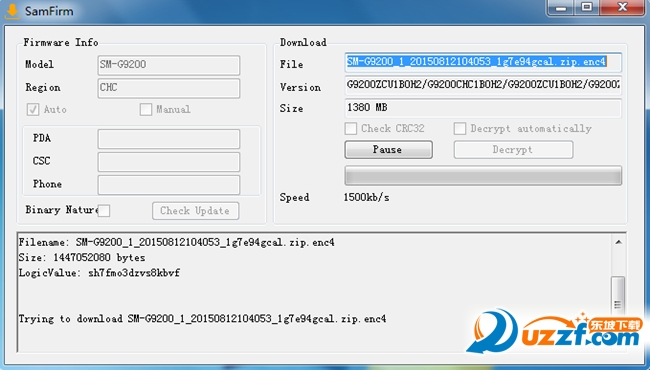The height and width of the screenshot is (370, 650).
Task: Enable the Check CRC32 checkbox
Action: (x=351, y=128)
